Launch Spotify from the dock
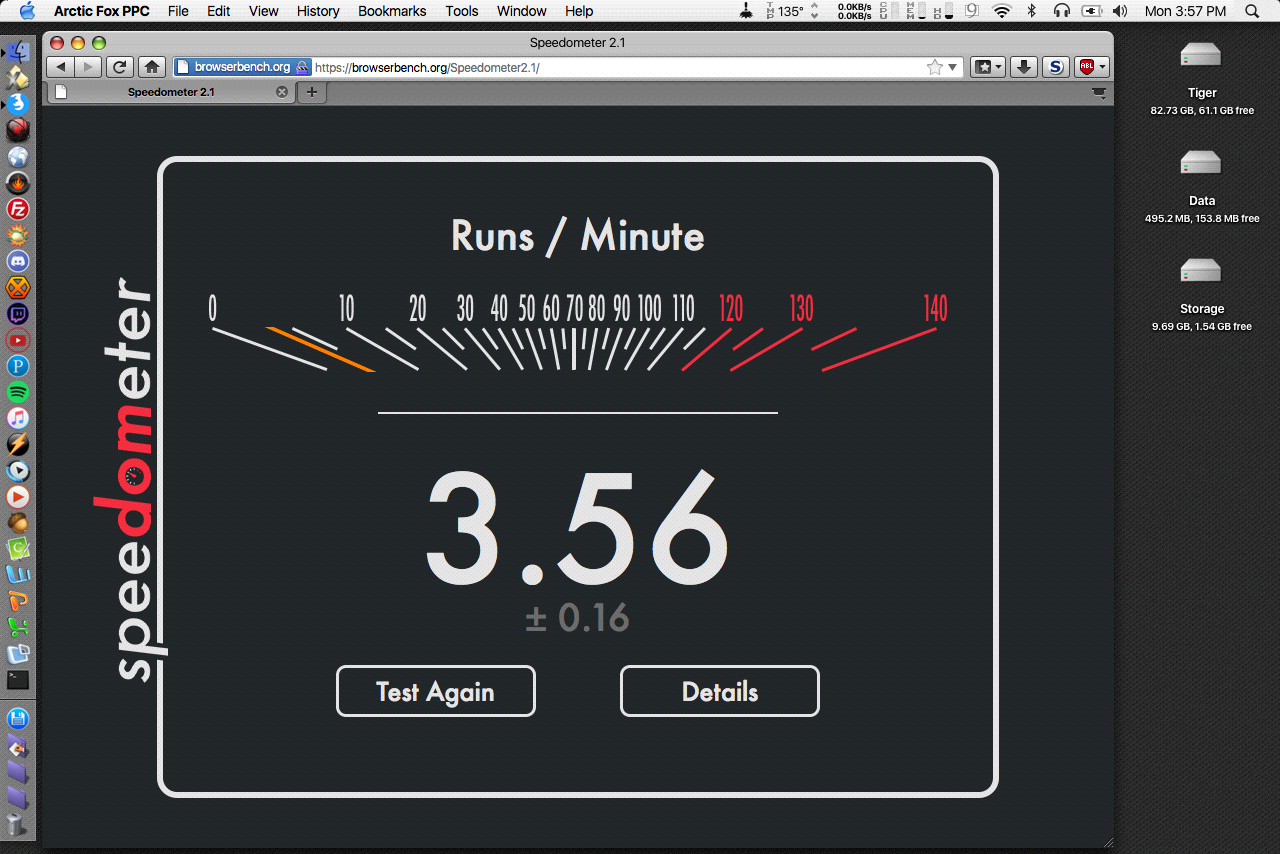 click(18, 392)
